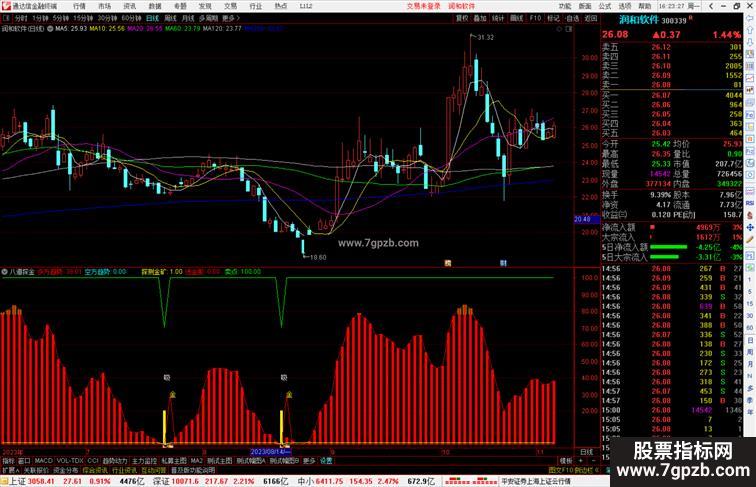Click the toolbar icon left of 分时

click(6, 18)
